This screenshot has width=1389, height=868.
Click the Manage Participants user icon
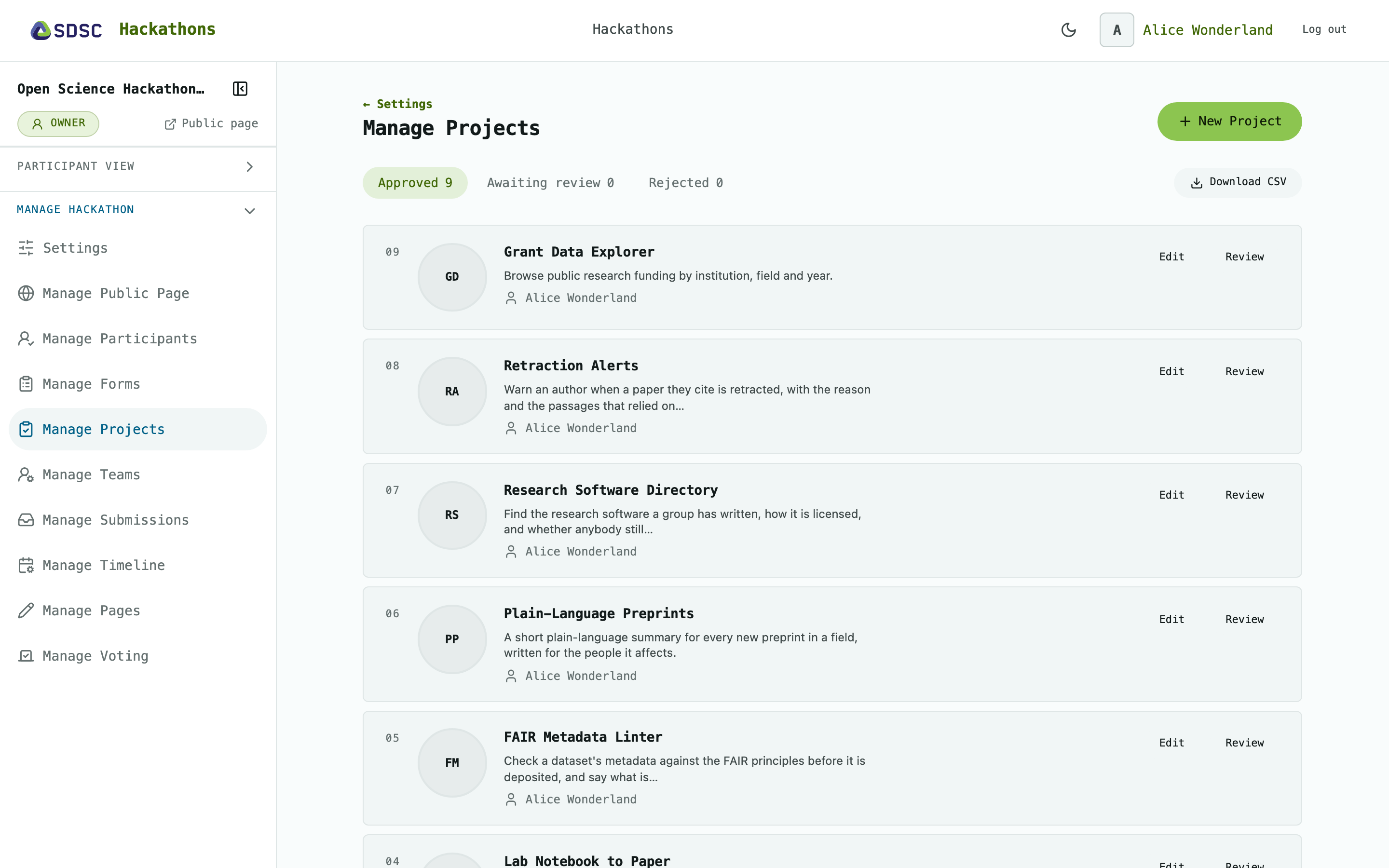[x=26, y=339]
